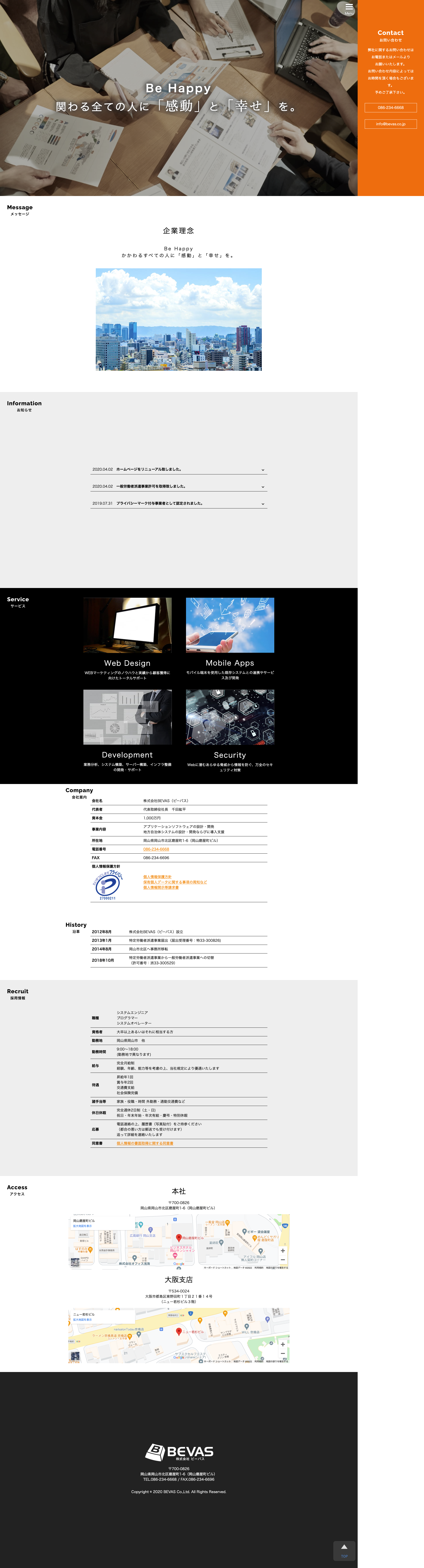This screenshot has width=424, height=1568.
Task: Click the Access section heading
Action: click(x=17, y=1187)
